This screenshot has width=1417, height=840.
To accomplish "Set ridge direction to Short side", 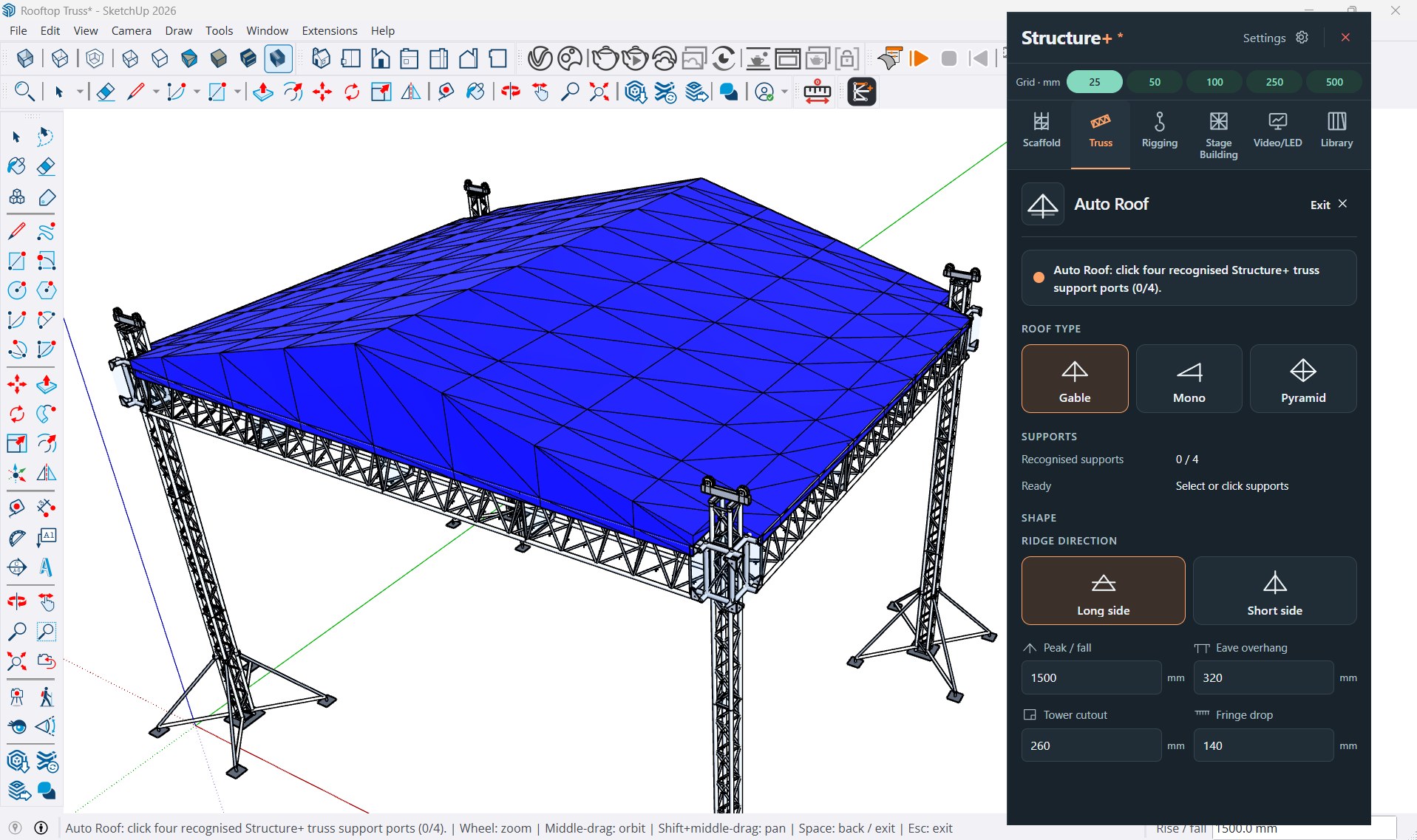I will (1274, 590).
